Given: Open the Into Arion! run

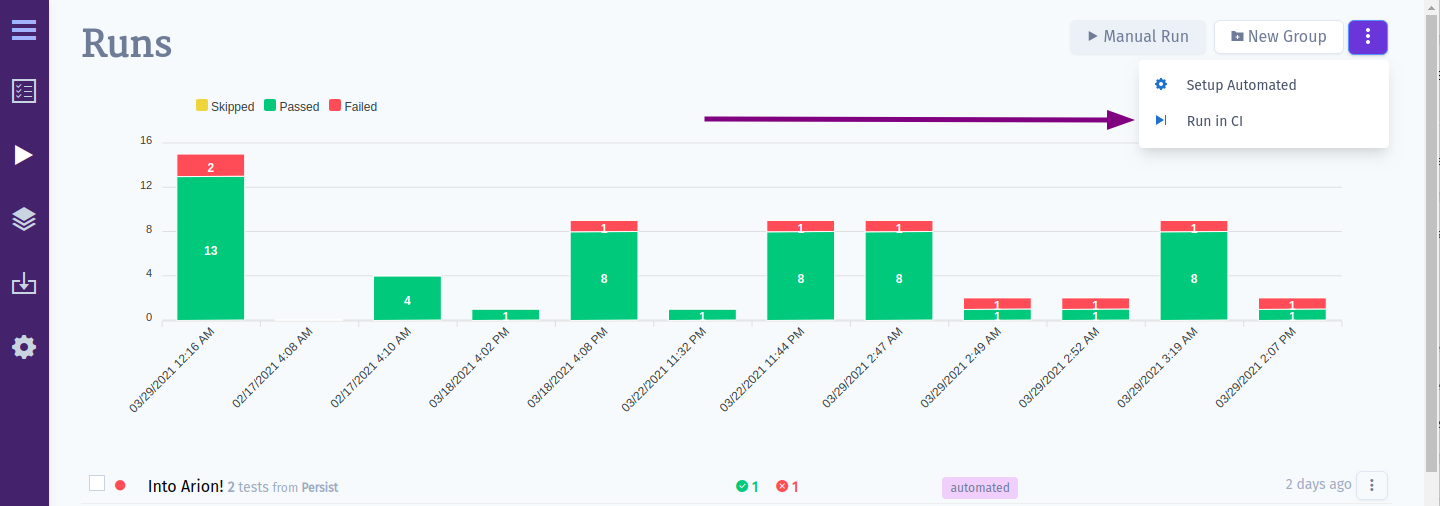Looking at the screenshot, I should 186,486.
